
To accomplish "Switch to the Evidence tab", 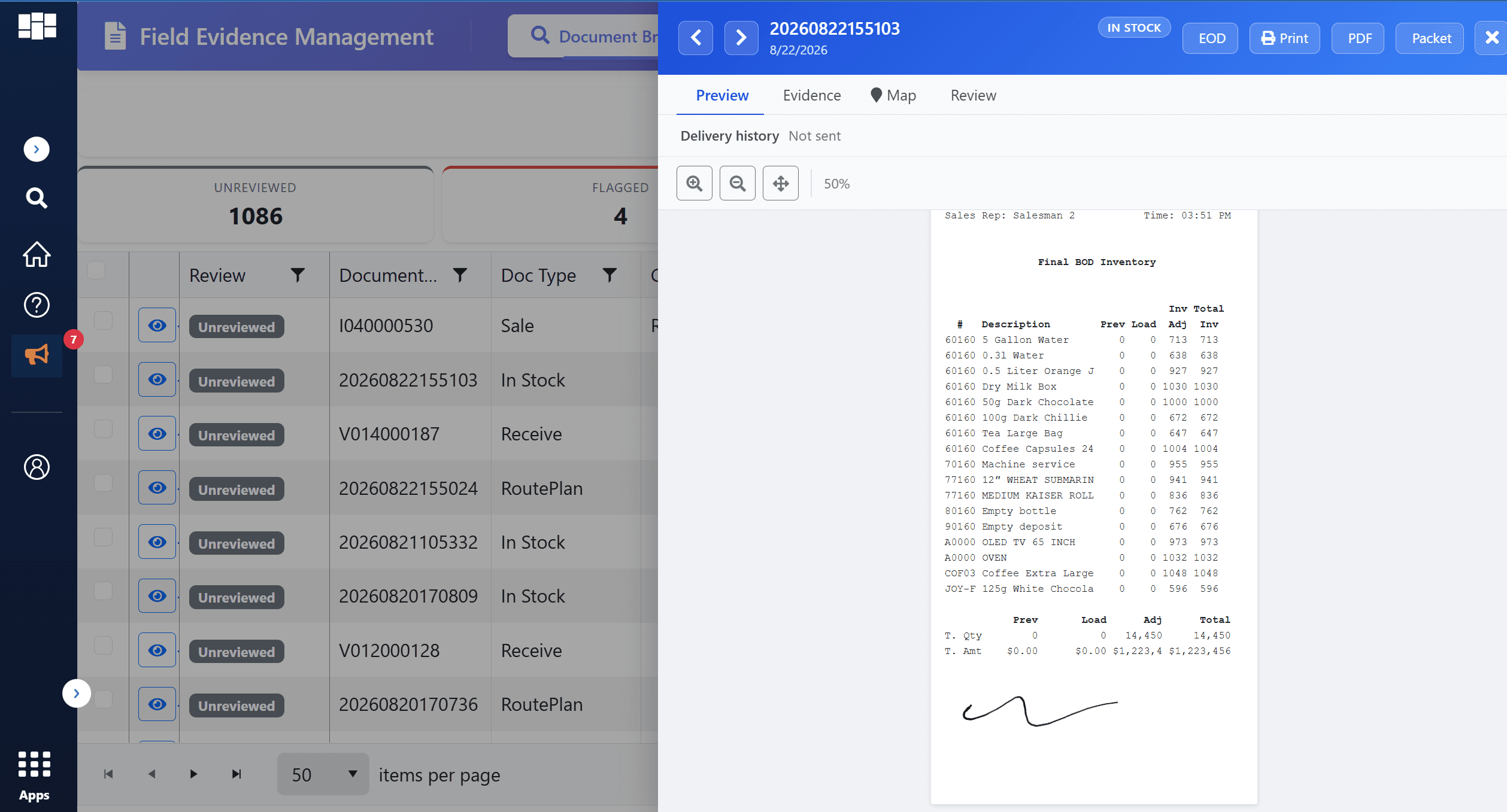I will (x=811, y=96).
